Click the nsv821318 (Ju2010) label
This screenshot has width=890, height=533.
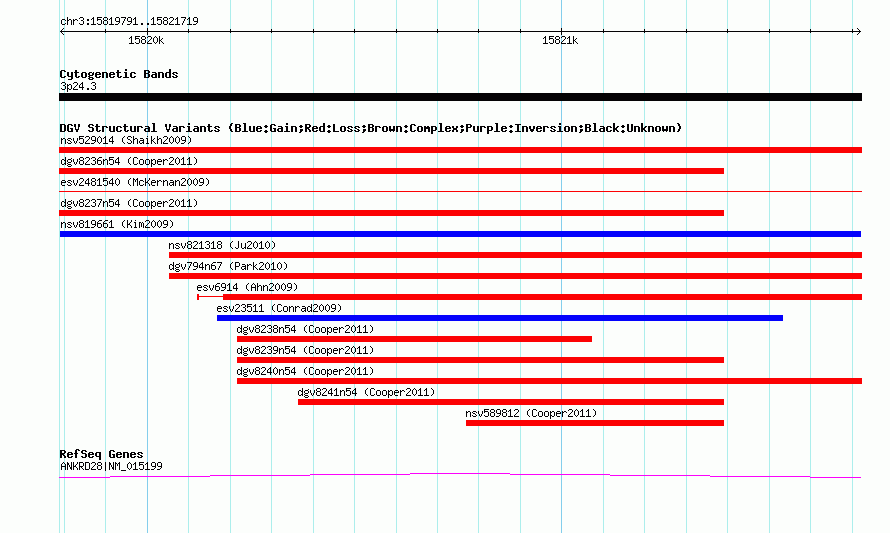pos(222,245)
